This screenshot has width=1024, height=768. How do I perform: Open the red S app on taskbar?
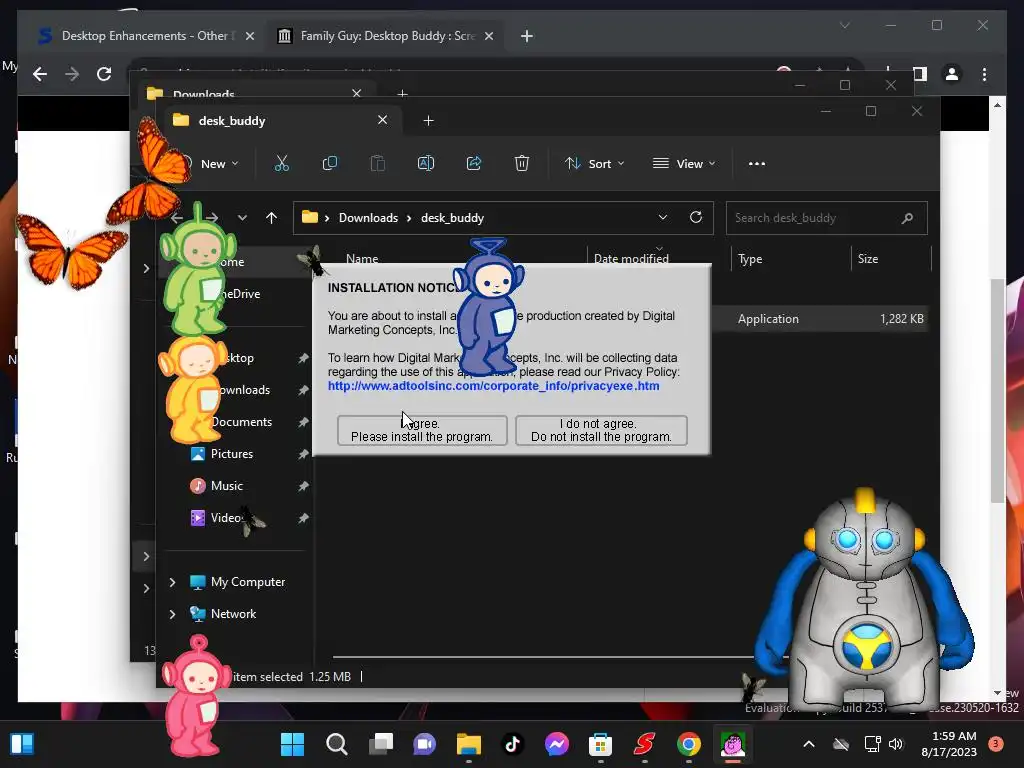click(x=644, y=744)
